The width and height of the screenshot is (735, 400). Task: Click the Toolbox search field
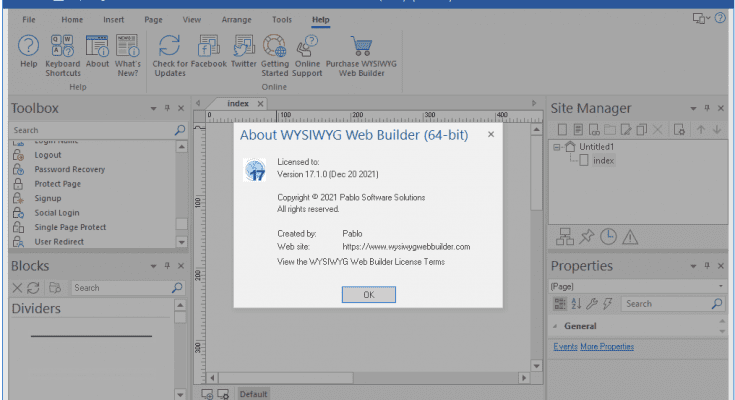point(93,130)
